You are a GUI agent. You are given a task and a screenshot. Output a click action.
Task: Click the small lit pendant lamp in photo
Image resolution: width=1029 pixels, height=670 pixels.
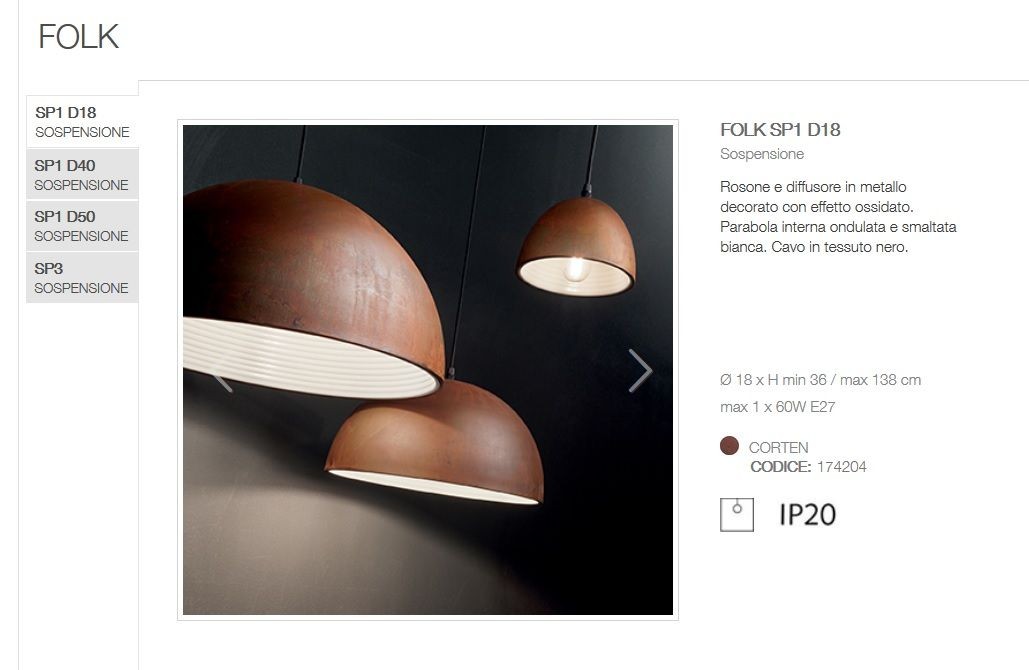[x=576, y=246]
